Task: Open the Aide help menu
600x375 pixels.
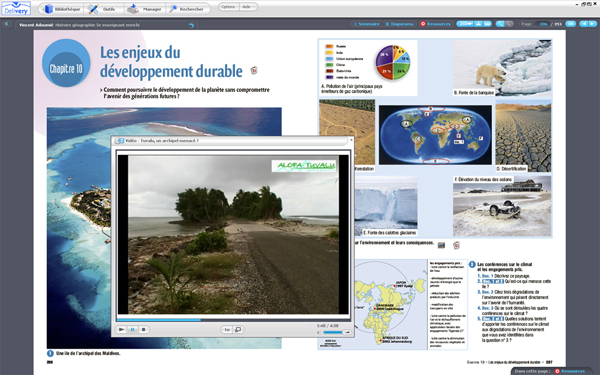Action: point(247,7)
